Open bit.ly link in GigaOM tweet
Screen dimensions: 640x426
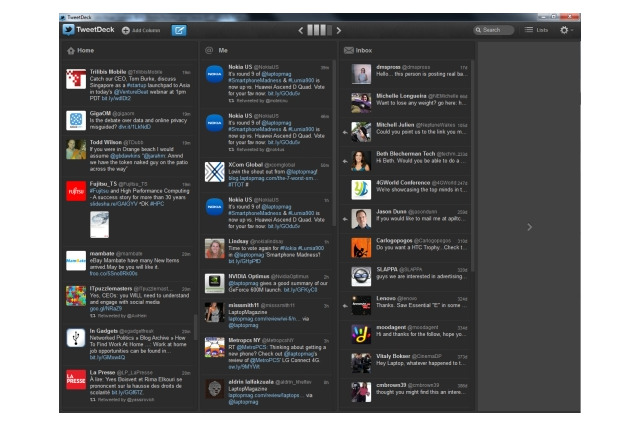(135, 127)
